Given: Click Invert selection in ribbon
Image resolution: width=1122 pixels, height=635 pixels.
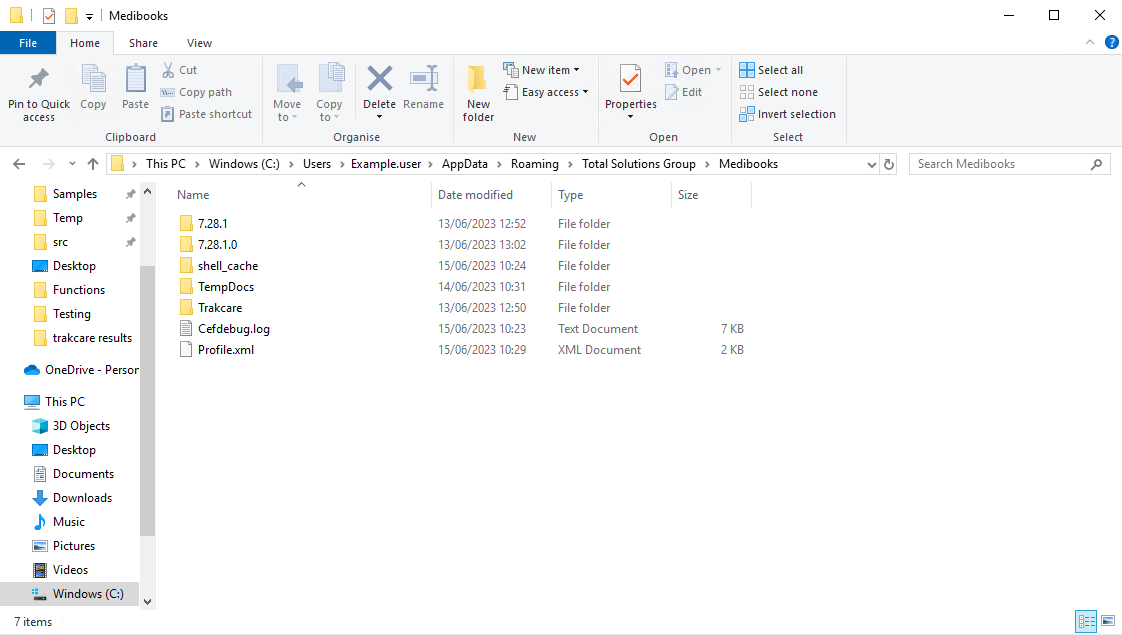Looking at the screenshot, I should (x=787, y=114).
